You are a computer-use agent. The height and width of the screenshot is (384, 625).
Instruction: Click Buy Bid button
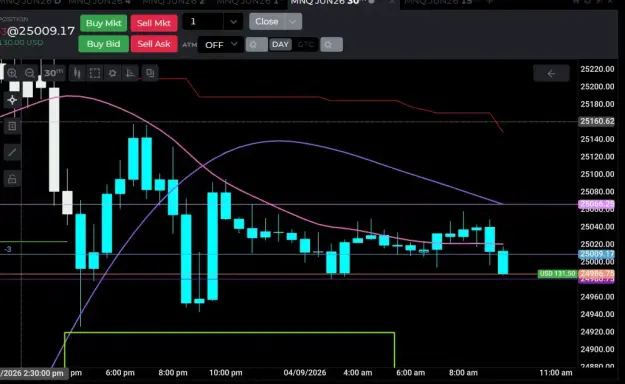tap(104, 44)
